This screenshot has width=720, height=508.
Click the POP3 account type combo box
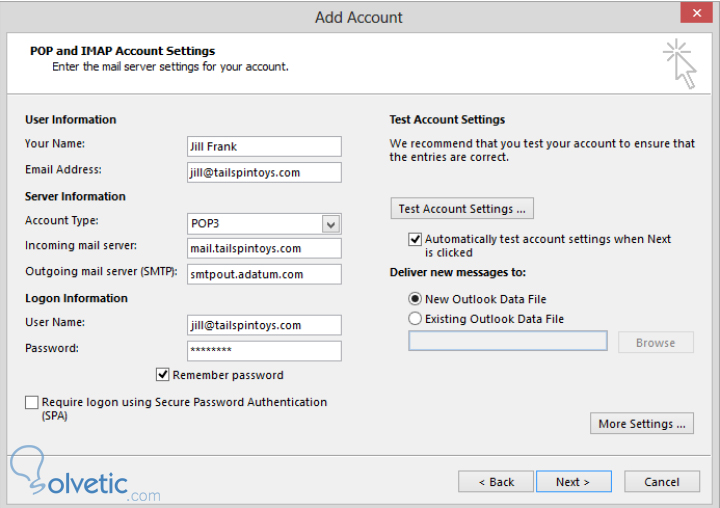[255, 225]
